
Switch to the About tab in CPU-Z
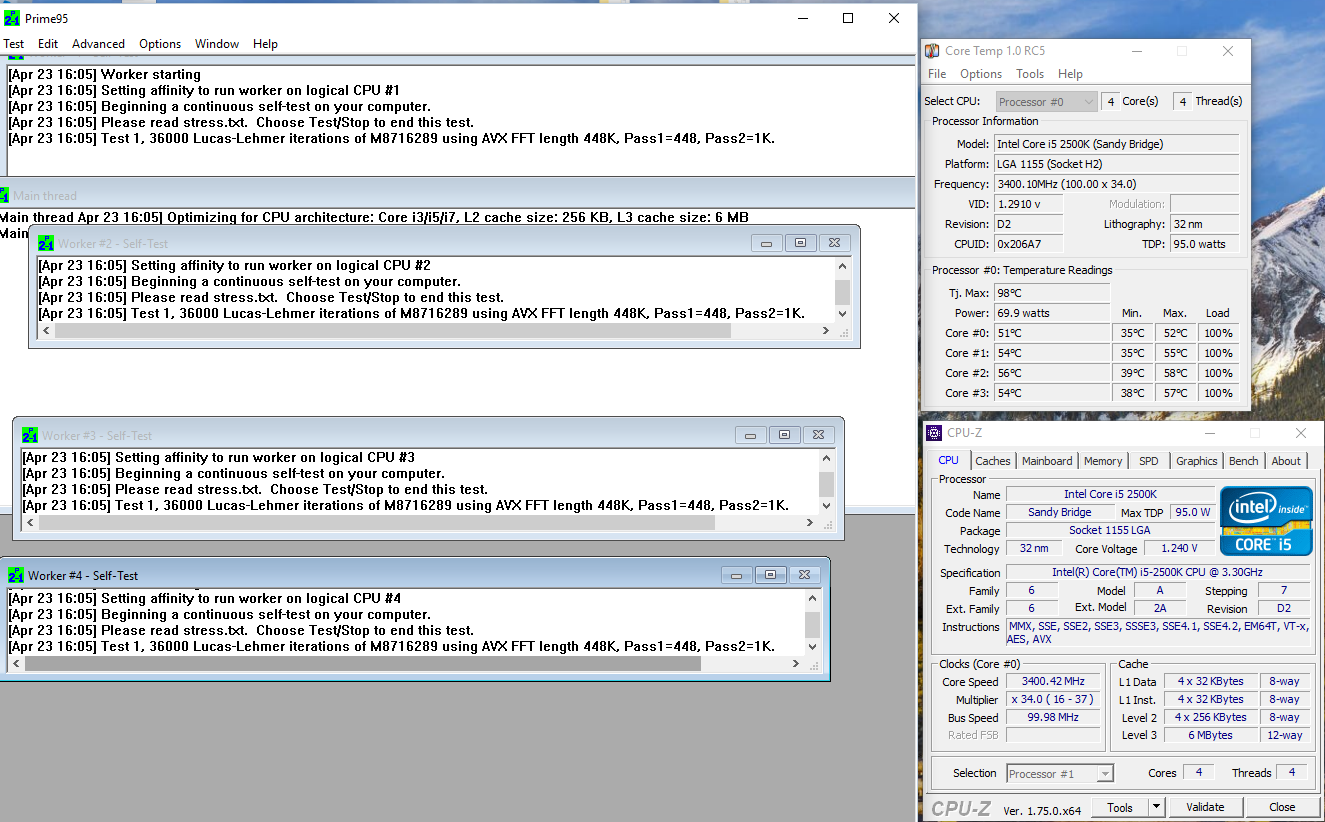click(x=1286, y=461)
